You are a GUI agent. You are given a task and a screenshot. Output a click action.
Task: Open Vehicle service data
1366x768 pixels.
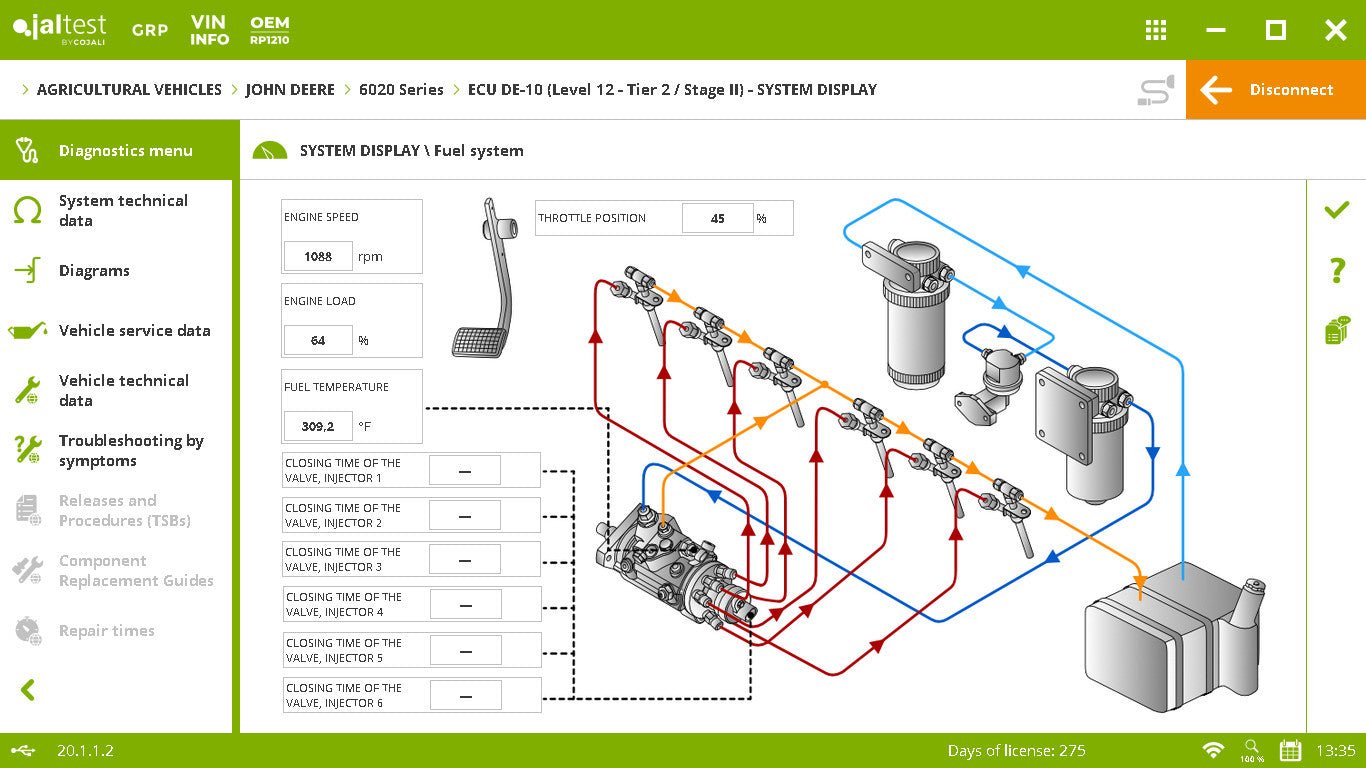[x=135, y=330]
